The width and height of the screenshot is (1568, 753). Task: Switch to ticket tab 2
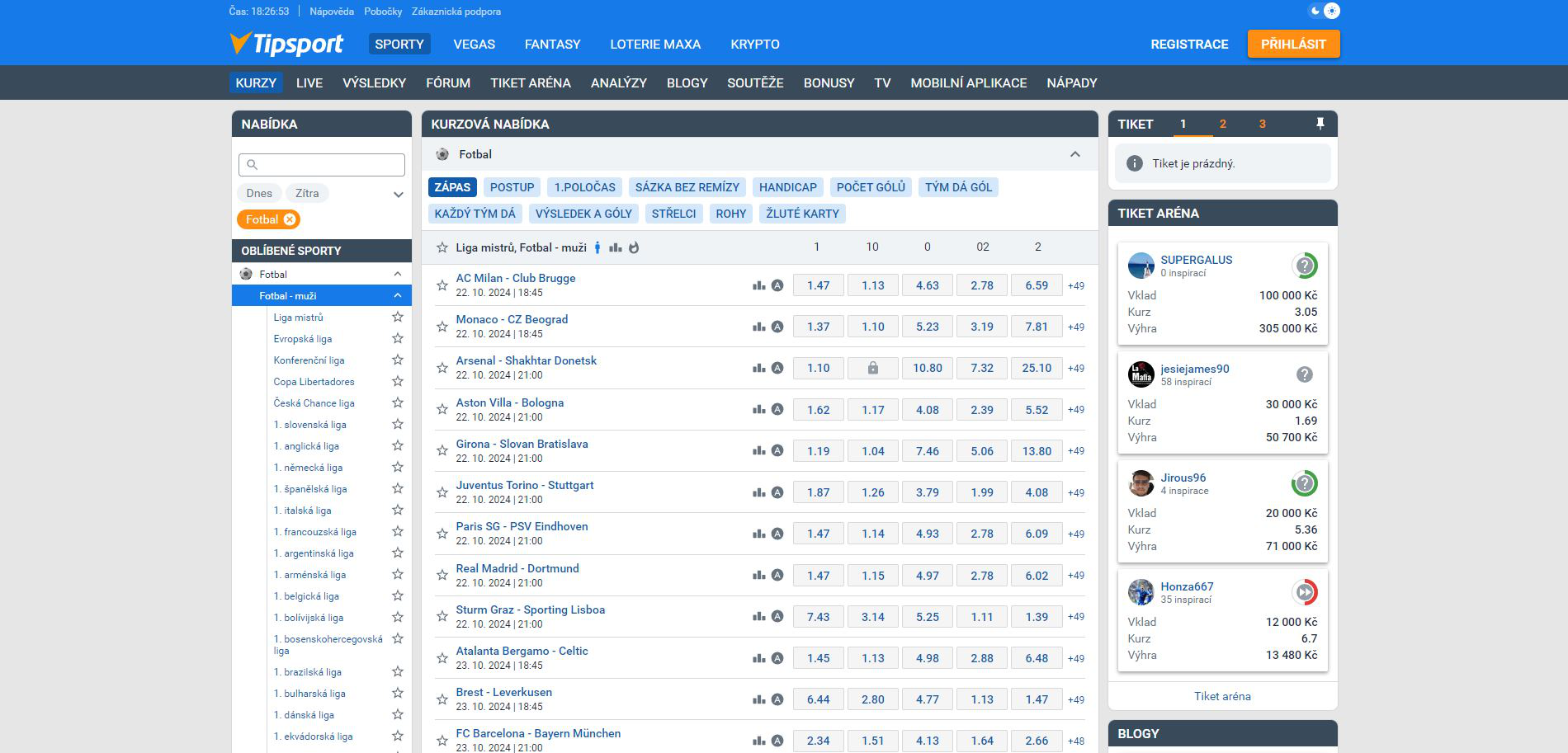[x=1223, y=124]
